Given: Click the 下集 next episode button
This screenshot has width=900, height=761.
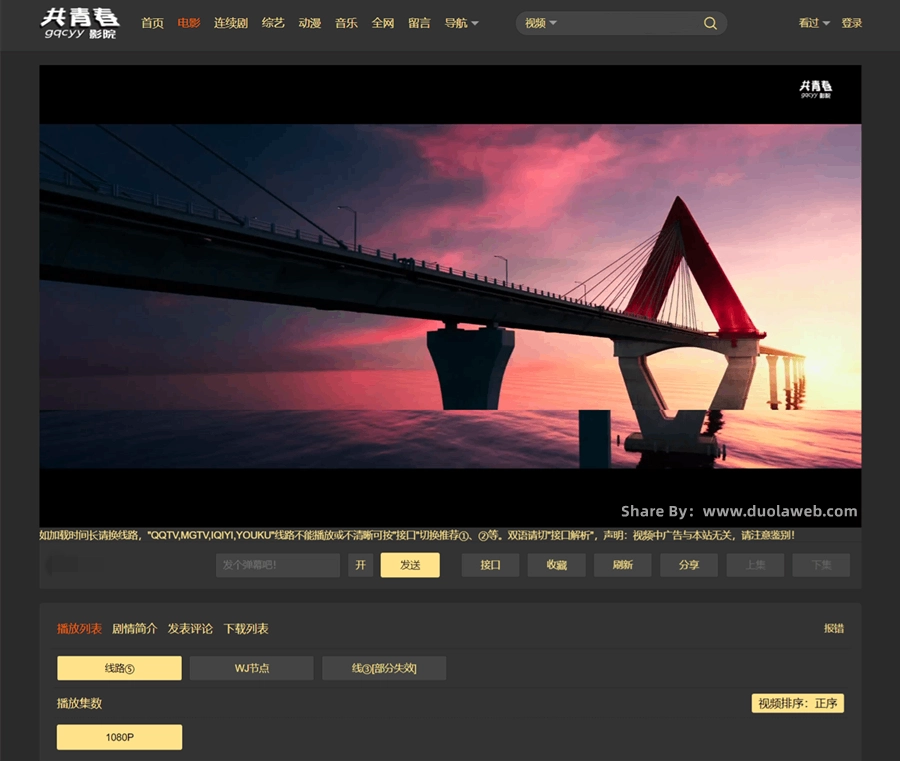Looking at the screenshot, I should click(x=821, y=565).
